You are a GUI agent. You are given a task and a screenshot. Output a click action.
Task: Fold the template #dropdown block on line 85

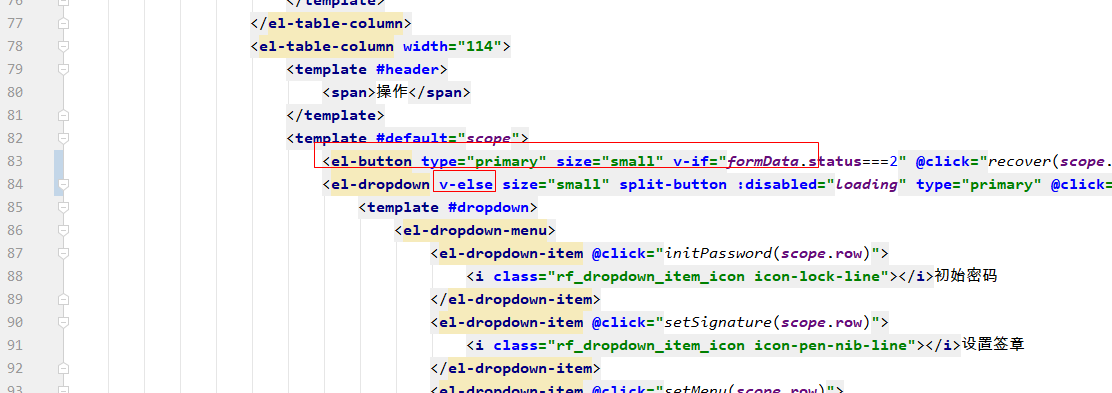coord(64,207)
